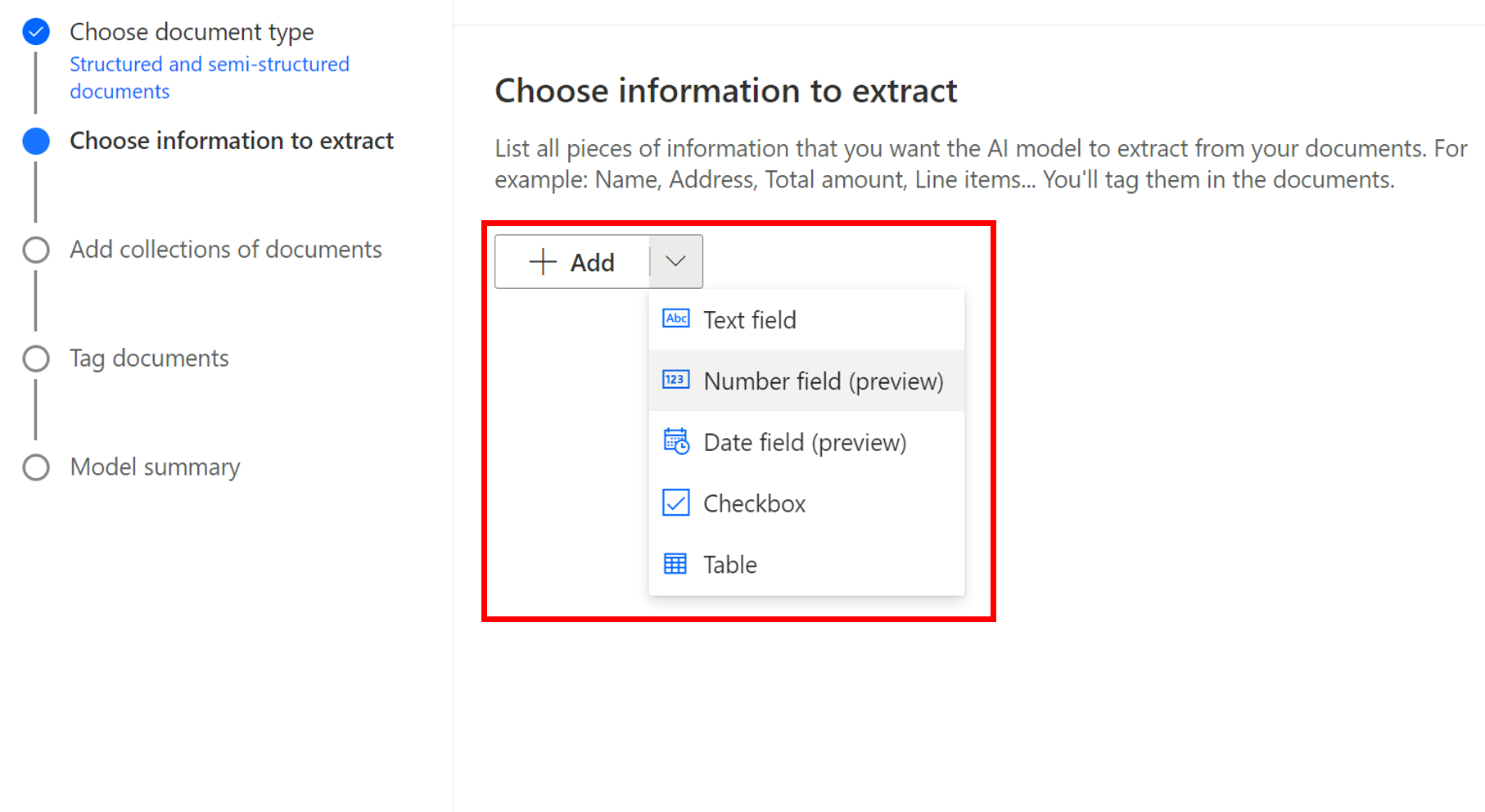Choose Checkbox from the Add menu
Viewport: 1485px width, 812px height.
point(806,503)
